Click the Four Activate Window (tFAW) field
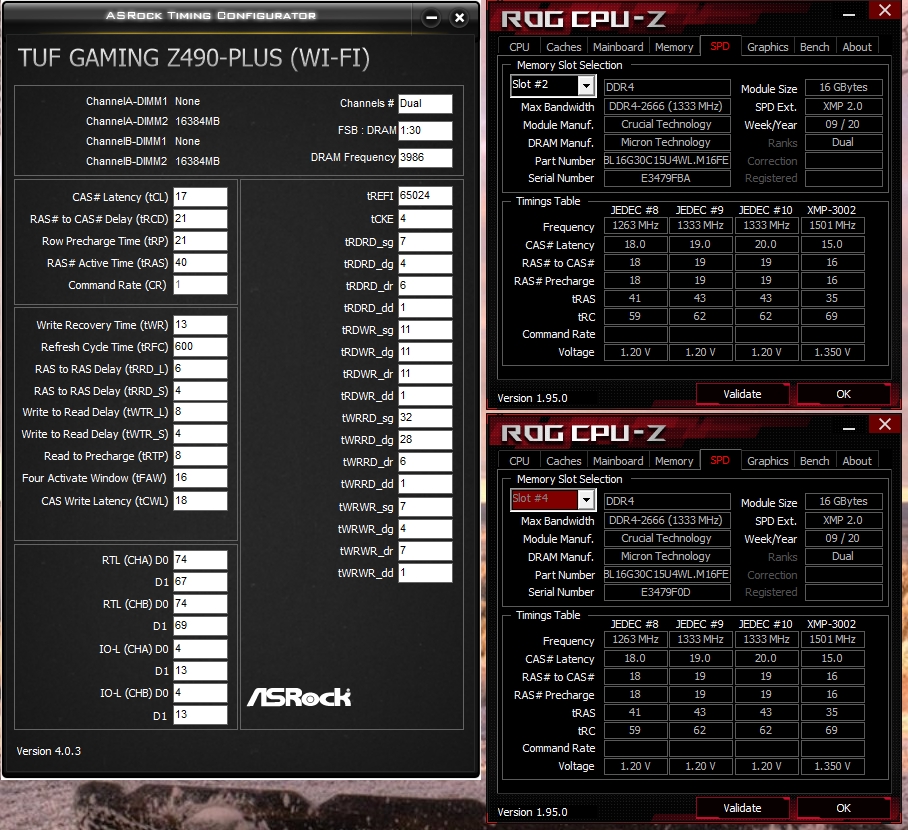 tap(200, 478)
